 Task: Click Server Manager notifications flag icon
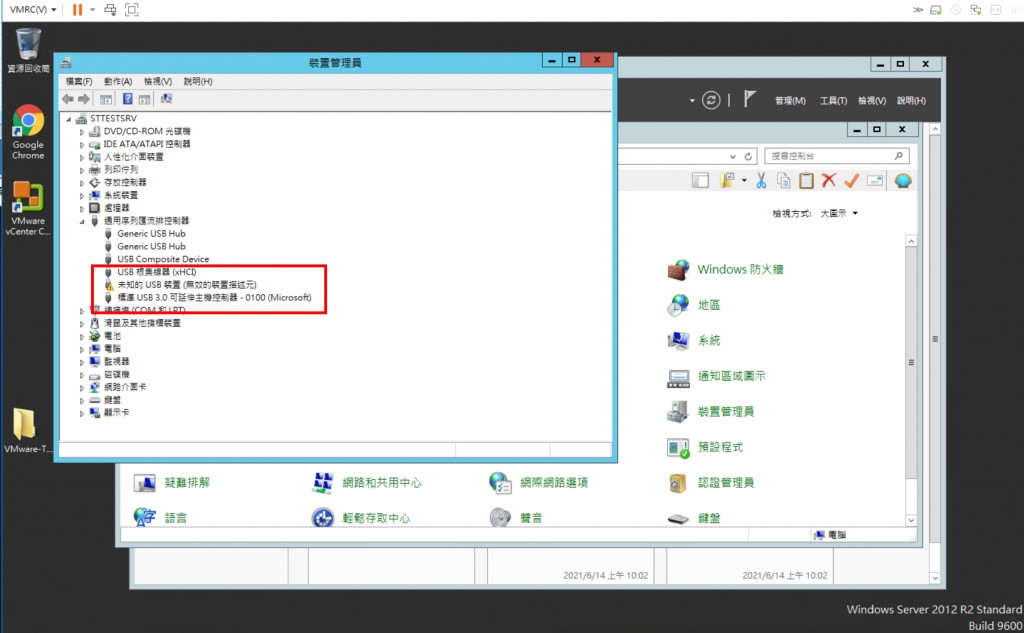(749, 99)
